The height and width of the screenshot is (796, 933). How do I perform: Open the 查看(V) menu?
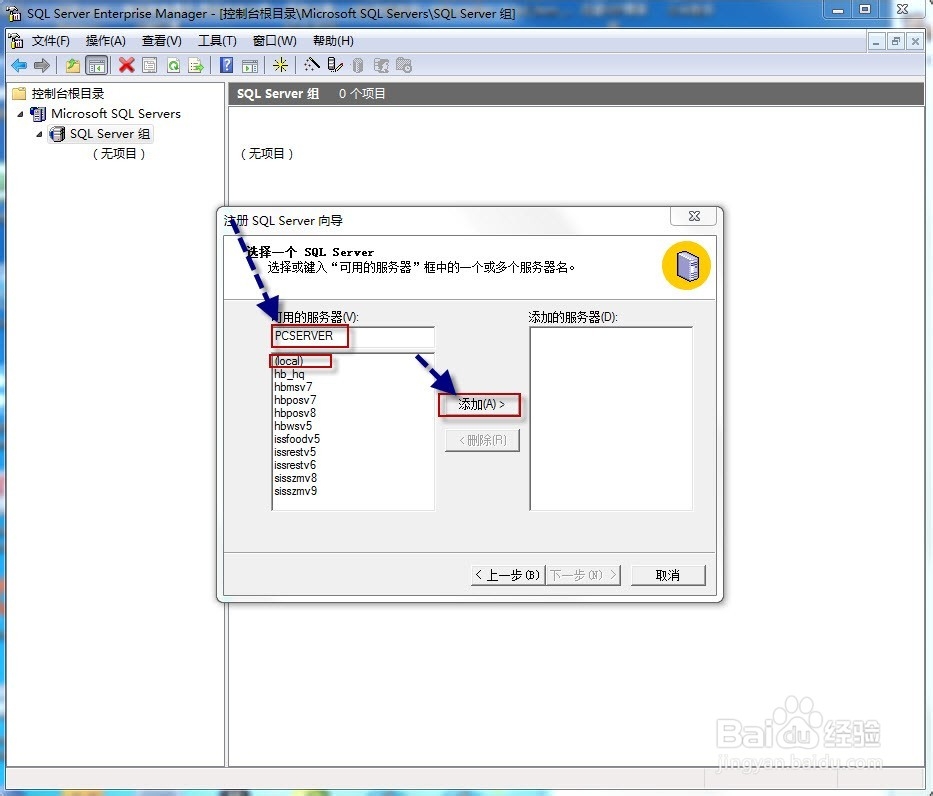(161, 40)
